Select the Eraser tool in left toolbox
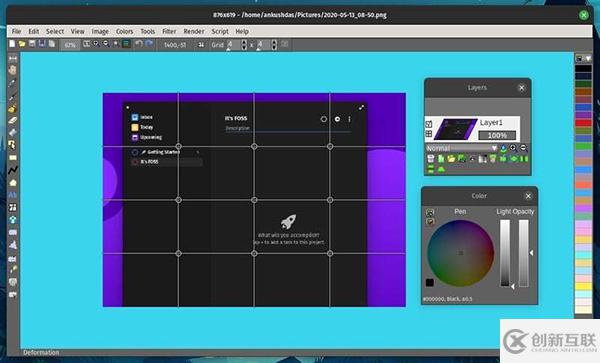The height and width of the screenshot is (363, 600). pyautogui.click(x=13, y=120)
